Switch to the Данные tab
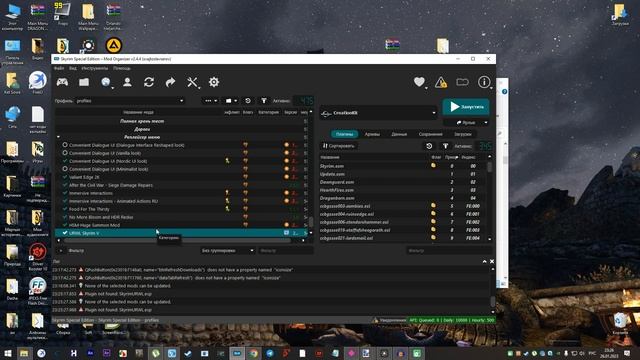Screen dimensions: 640x360 (x=399, y=134)
